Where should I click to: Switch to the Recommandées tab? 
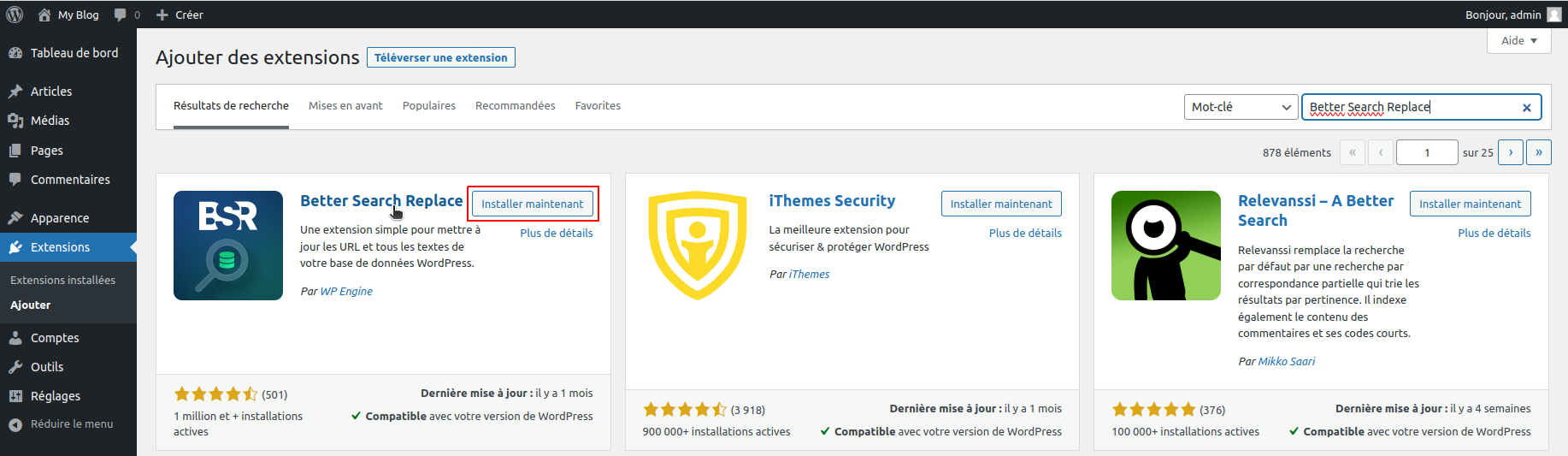pyautogui.click(x=515, y=106)
